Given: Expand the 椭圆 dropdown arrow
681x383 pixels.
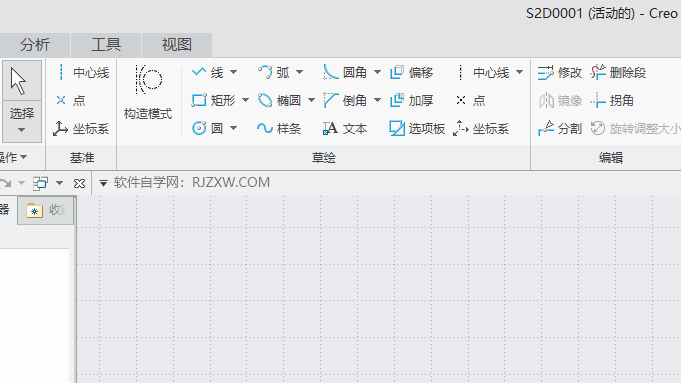Looking at the screenshot, I should click(x=311, y=100).
